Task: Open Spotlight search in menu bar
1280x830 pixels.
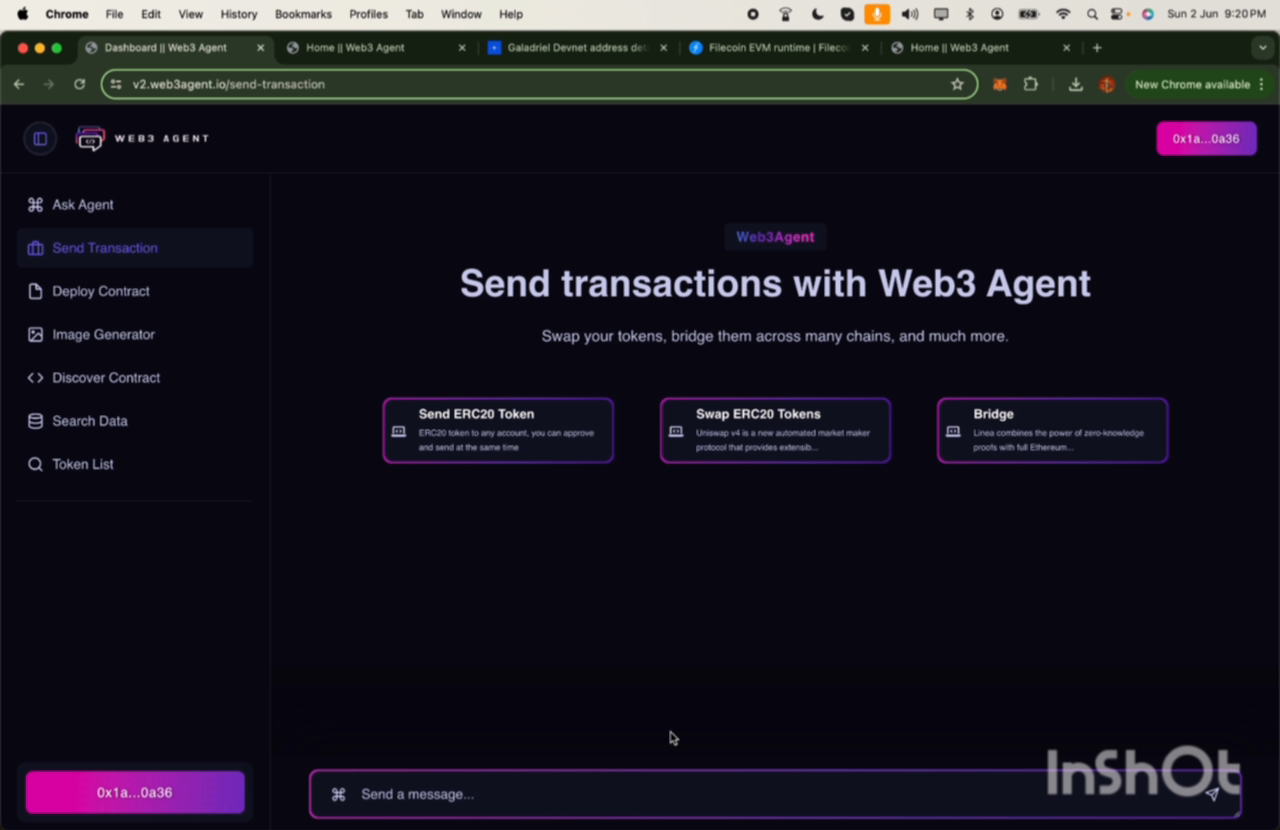Action: pos(1091,14)
